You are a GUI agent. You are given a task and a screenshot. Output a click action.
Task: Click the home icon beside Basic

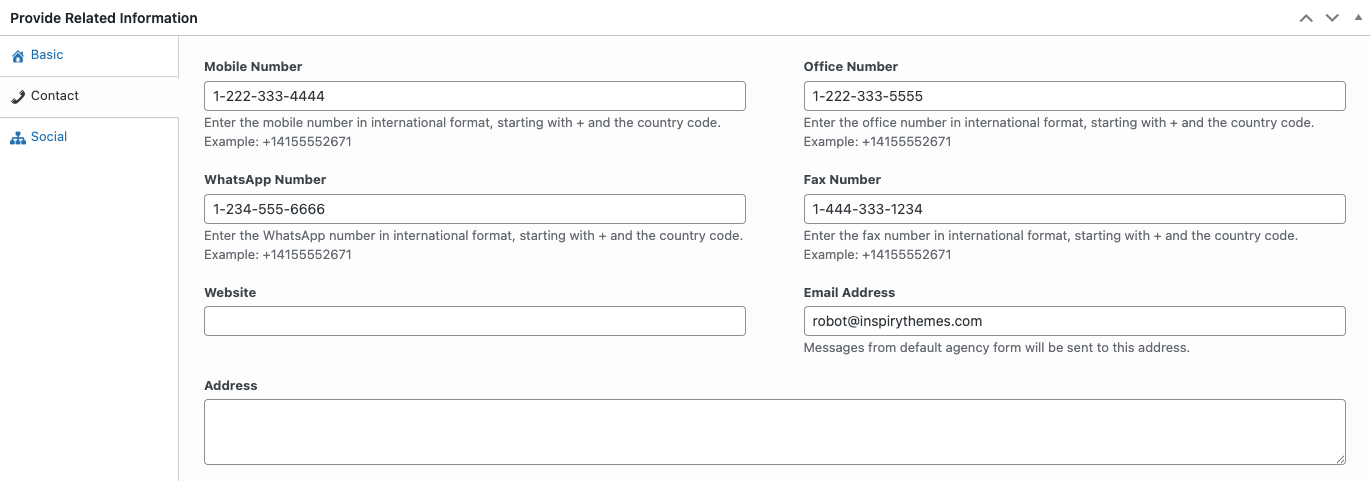pyautogui.click(x=18, y=56)
